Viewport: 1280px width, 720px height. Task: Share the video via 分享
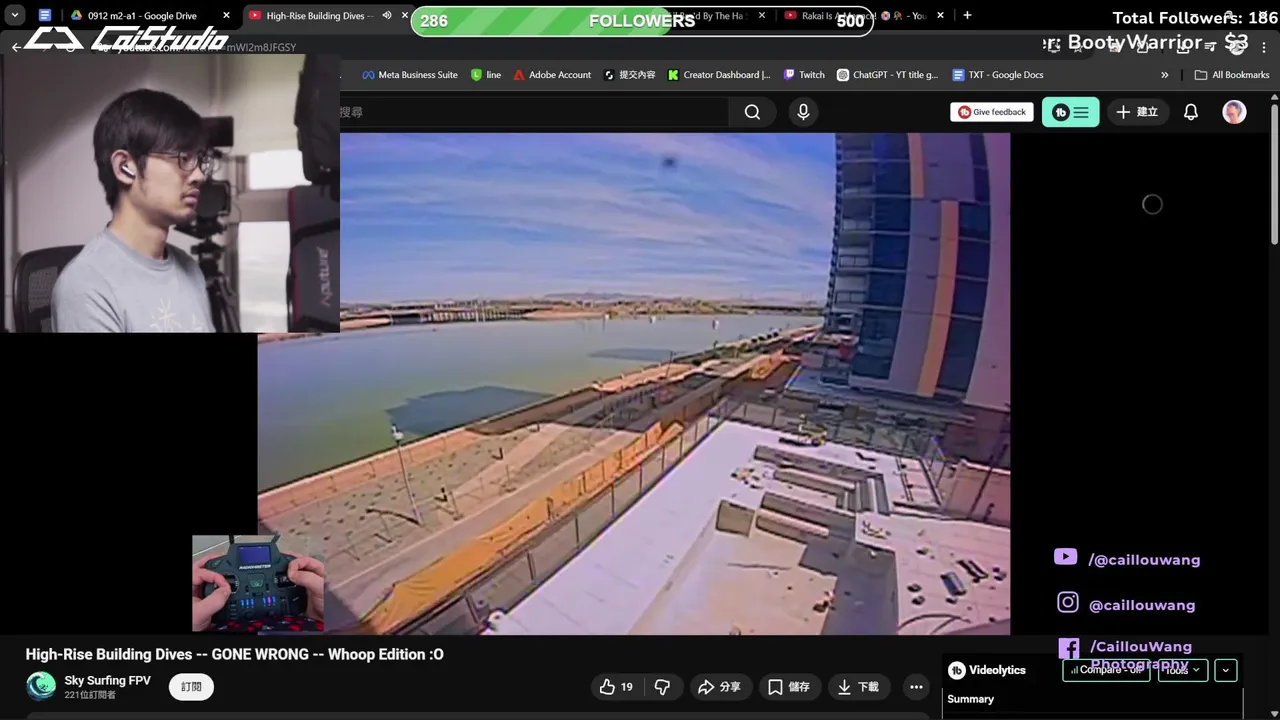click(719, 687)
